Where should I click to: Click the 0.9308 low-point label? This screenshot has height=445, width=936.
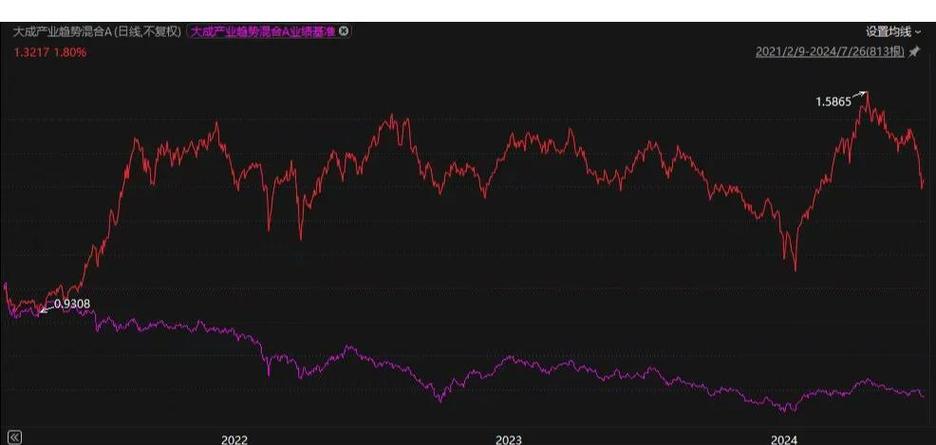point(71,302)
